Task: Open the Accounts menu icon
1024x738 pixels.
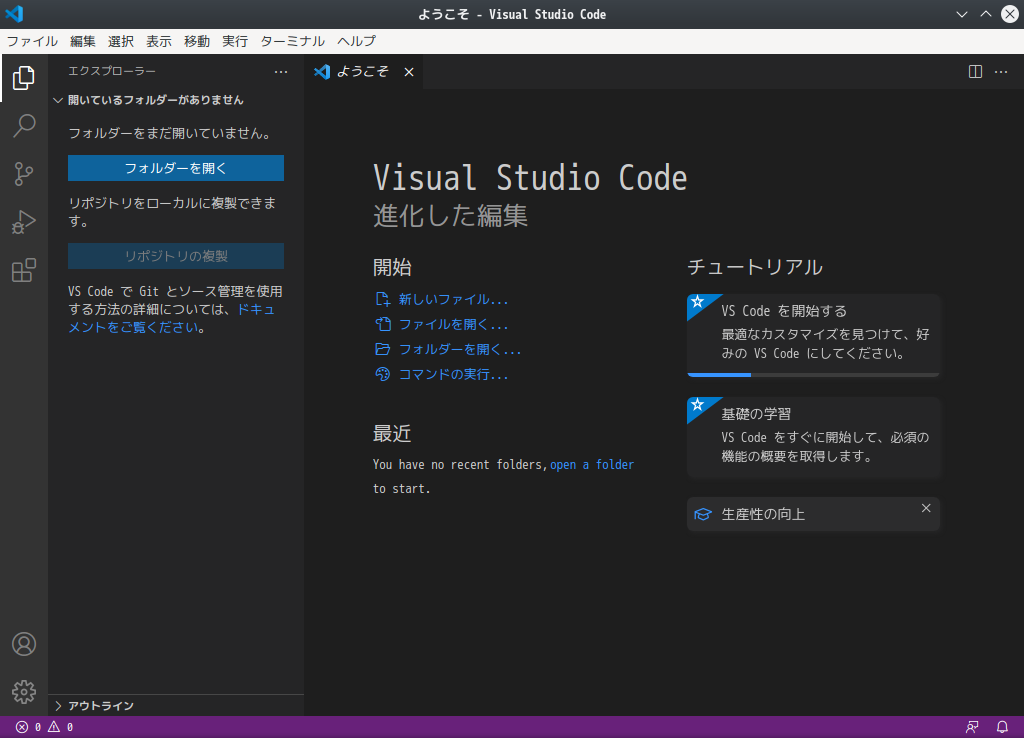Action: (x=24, y=644)
